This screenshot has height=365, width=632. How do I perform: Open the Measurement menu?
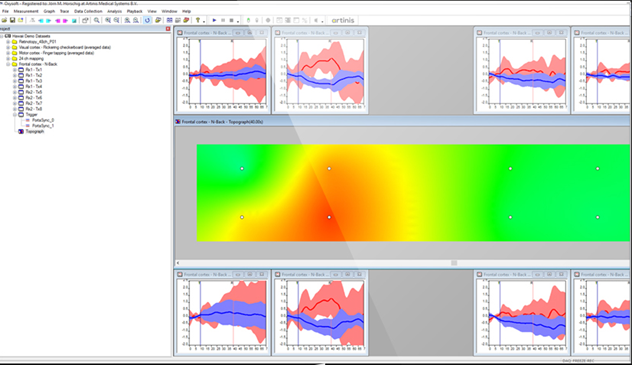(x=26, y=11)
